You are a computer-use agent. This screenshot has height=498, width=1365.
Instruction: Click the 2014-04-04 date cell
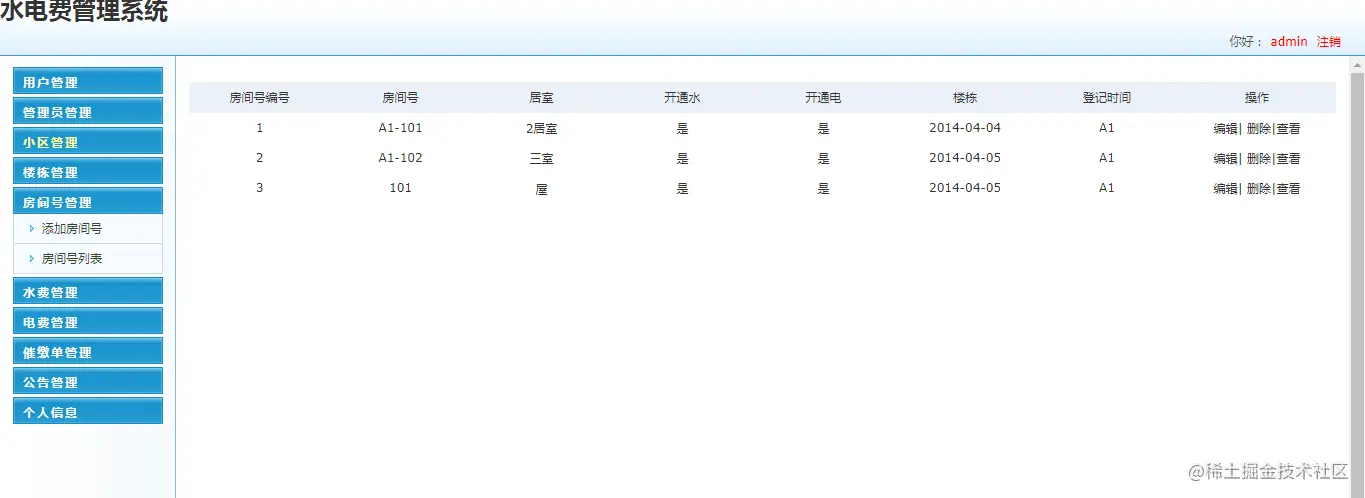click(965, 128)
